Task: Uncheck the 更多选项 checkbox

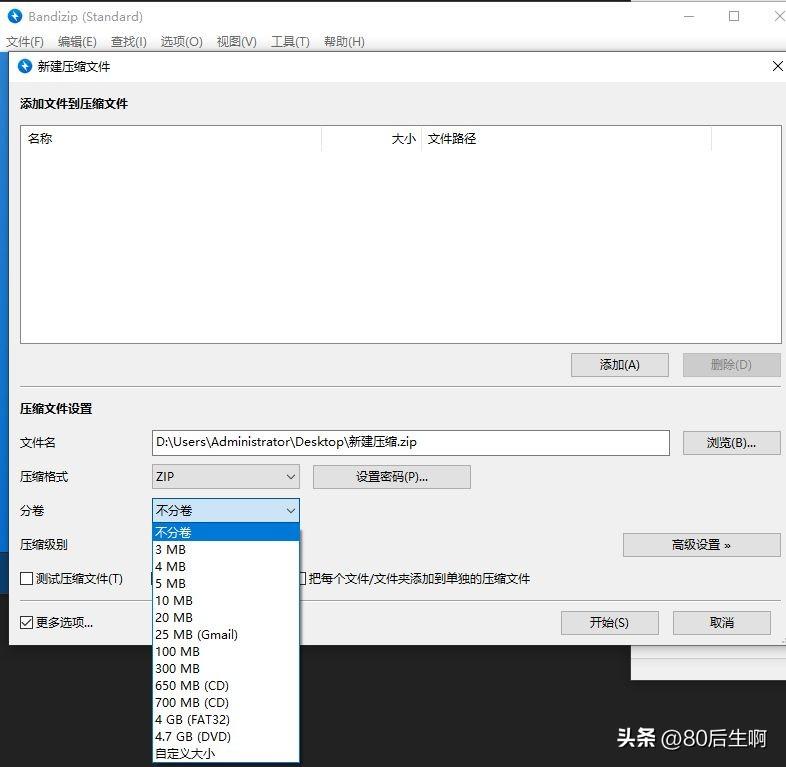Action: [x=27, y=622]
